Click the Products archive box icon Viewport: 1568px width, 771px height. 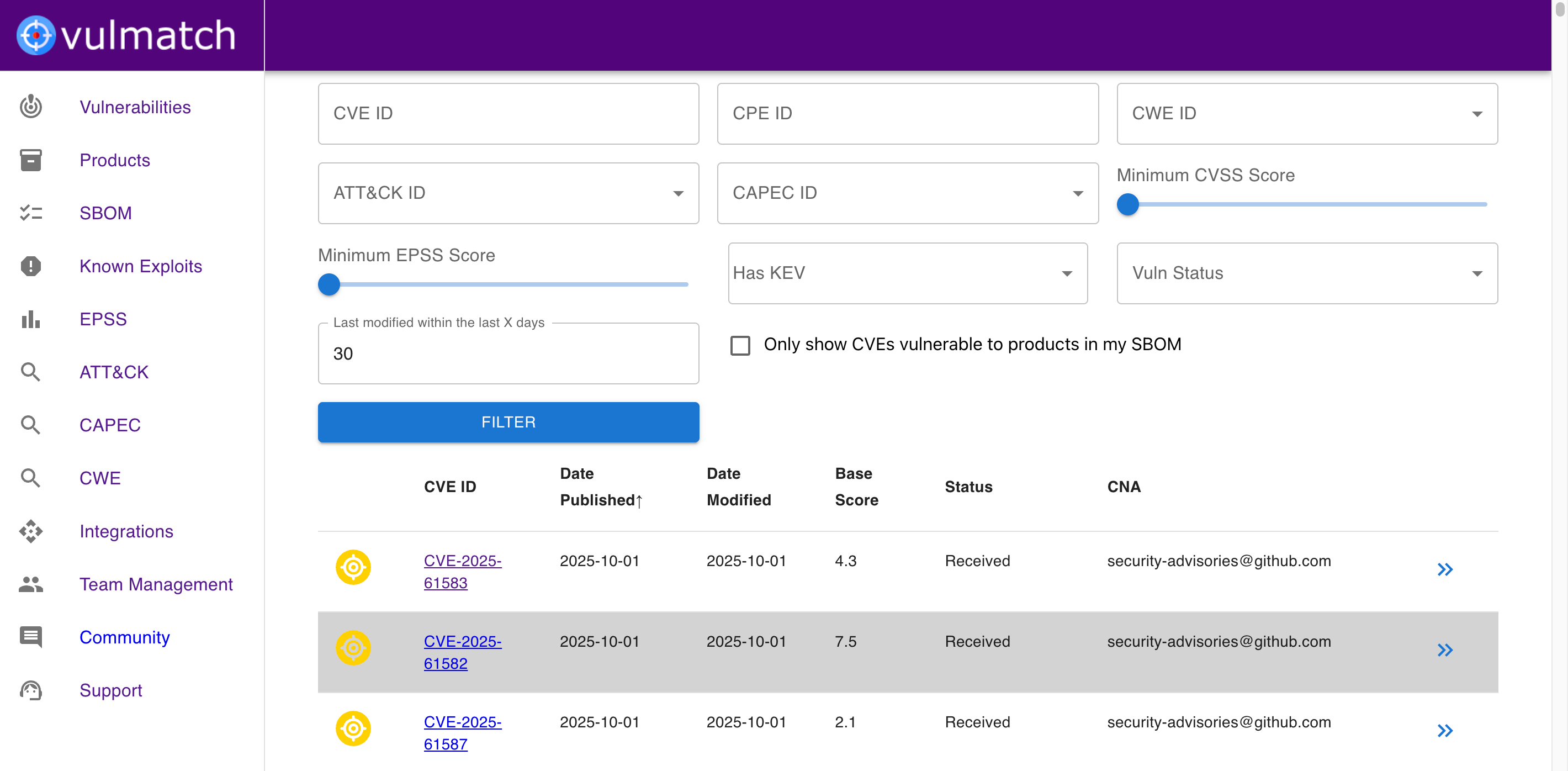click(x=30, y=160)
